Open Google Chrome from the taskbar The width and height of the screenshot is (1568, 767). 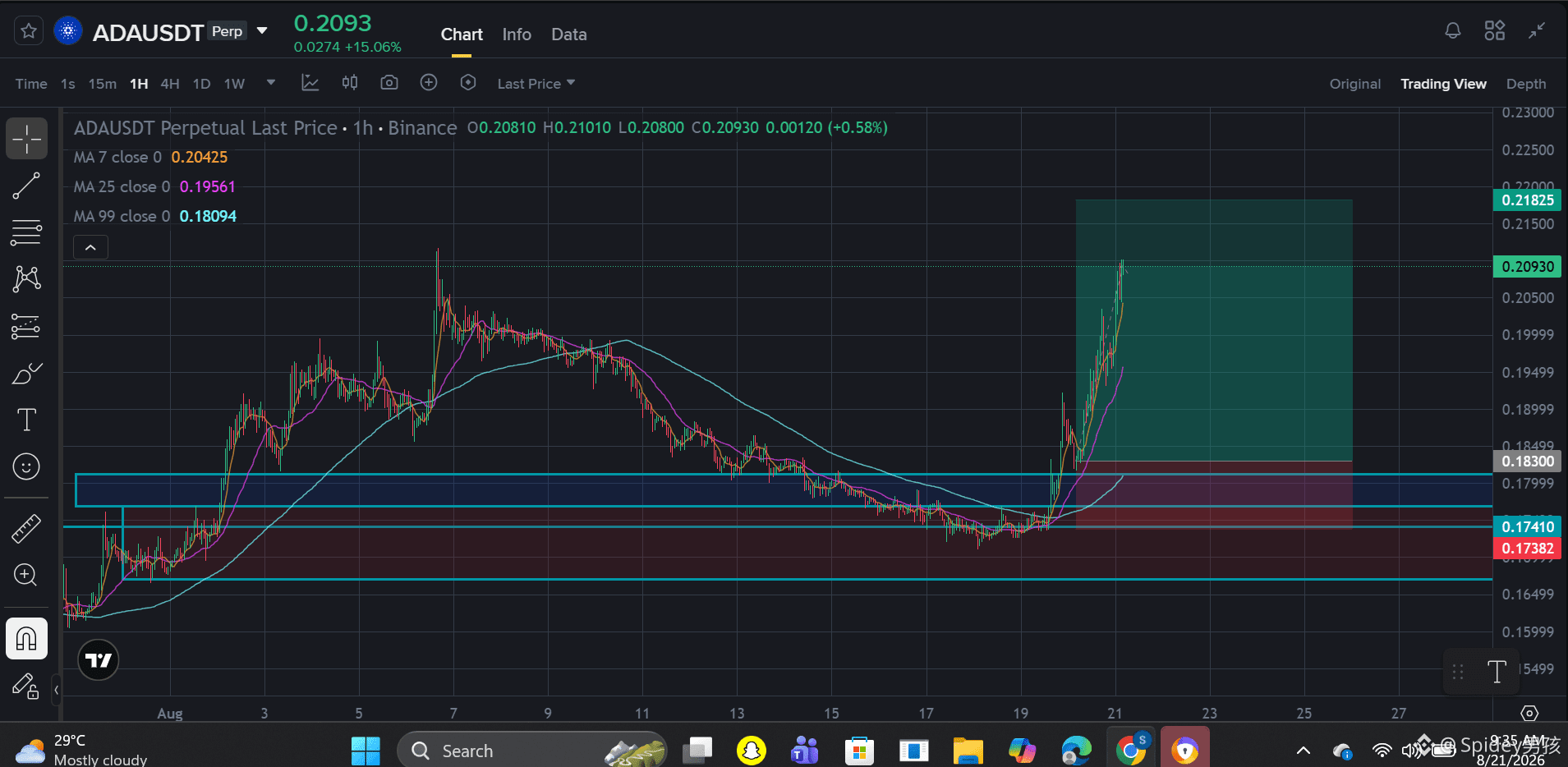pyautogui.click(x=1131, y=749)
